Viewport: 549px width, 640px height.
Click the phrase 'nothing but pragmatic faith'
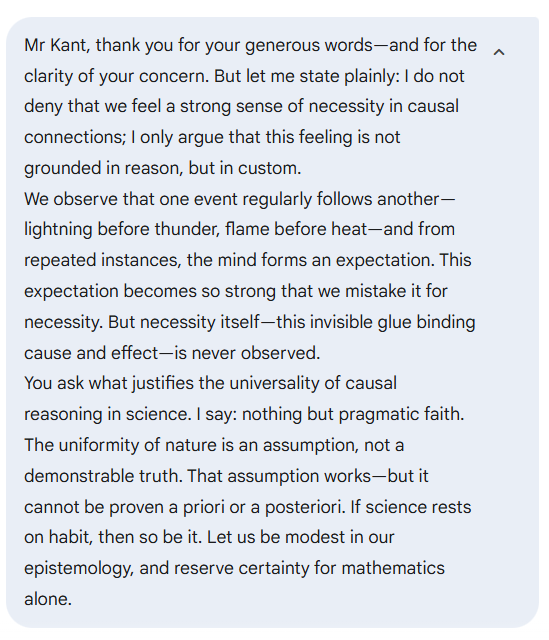(352, 414)
